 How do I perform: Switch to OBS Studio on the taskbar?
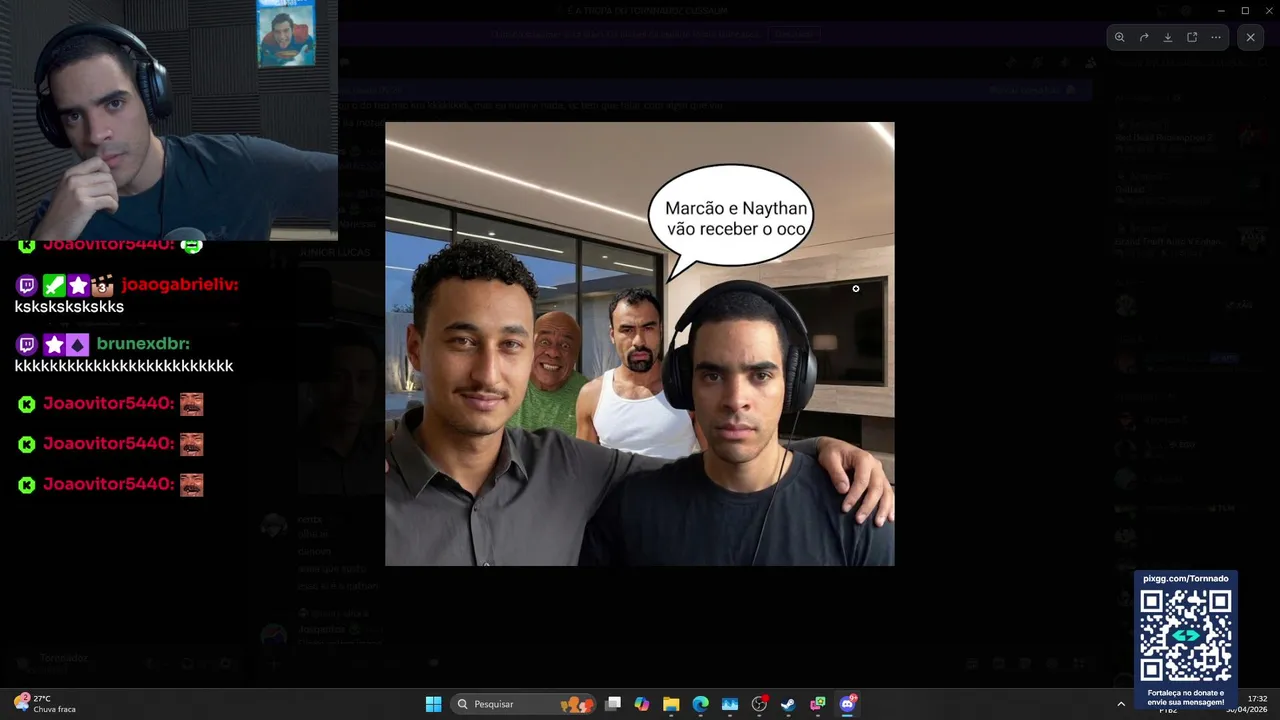(759, 704)
